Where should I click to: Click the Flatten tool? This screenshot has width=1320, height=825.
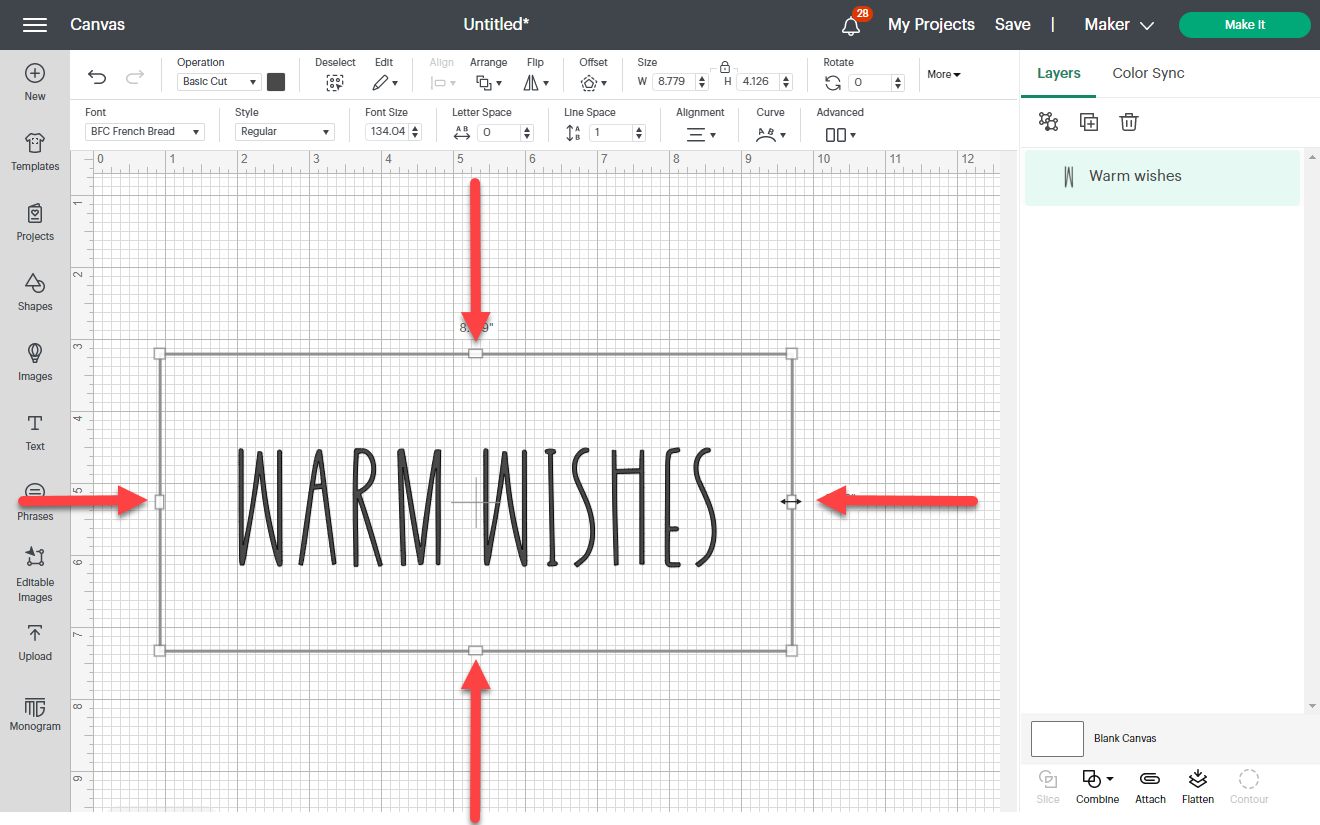1197,785
